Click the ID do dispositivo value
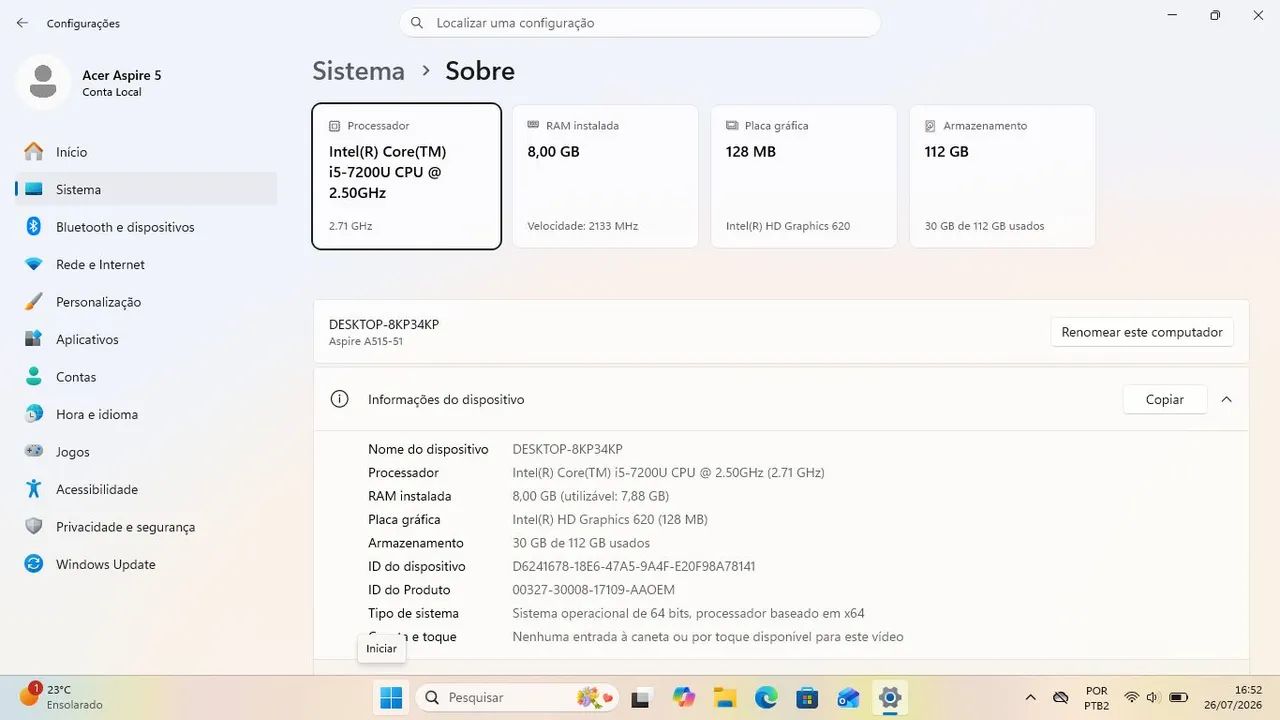Viewport: 1280px width, 720px height. pos(634,566)
